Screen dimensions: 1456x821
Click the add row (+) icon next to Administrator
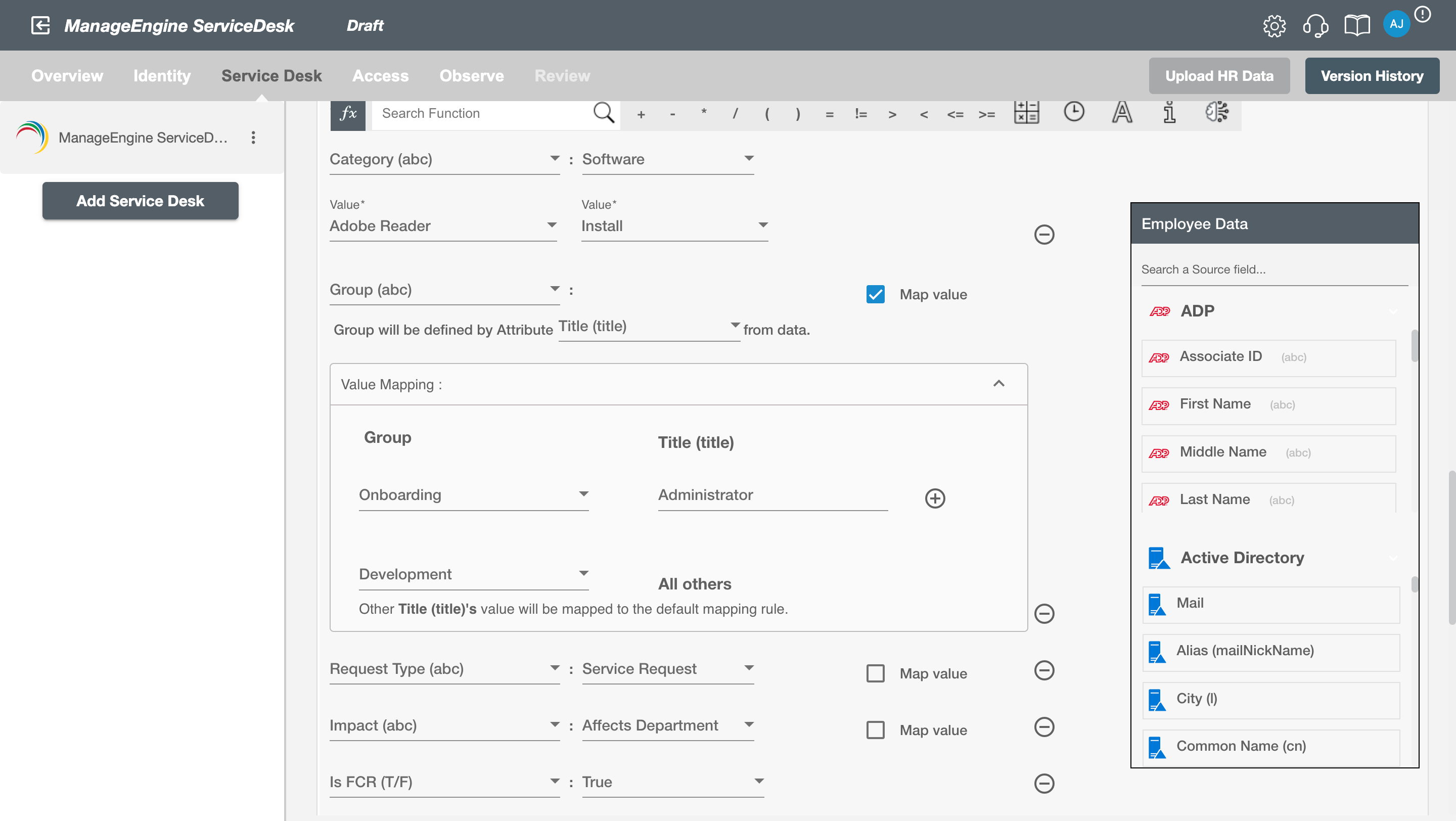pyautogui.click(x=933, y=498)
